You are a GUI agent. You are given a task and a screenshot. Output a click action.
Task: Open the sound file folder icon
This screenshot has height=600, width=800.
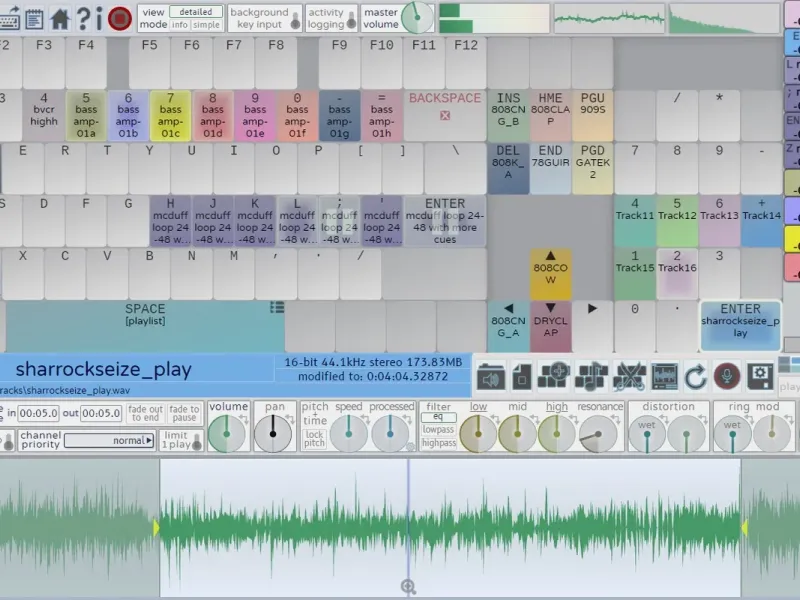(491, 377)
